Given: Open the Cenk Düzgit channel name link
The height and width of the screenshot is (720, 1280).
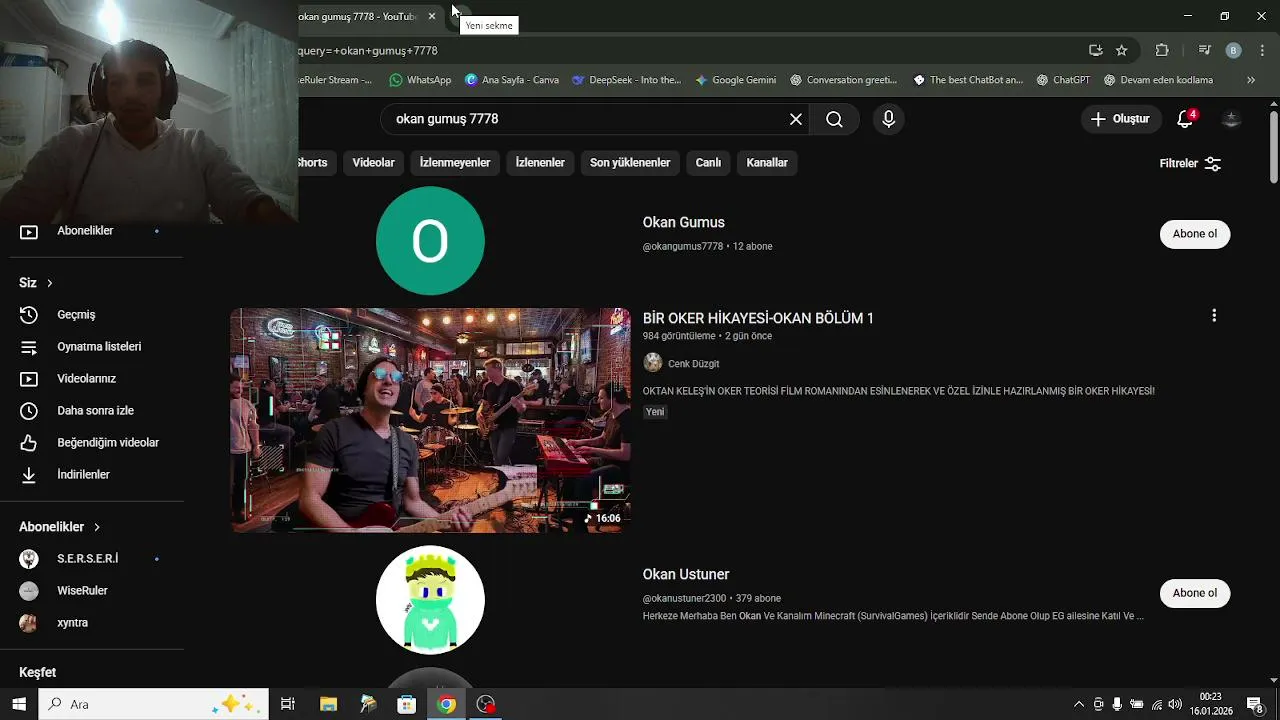Looking at the screenshot, I should click(693, 364).
